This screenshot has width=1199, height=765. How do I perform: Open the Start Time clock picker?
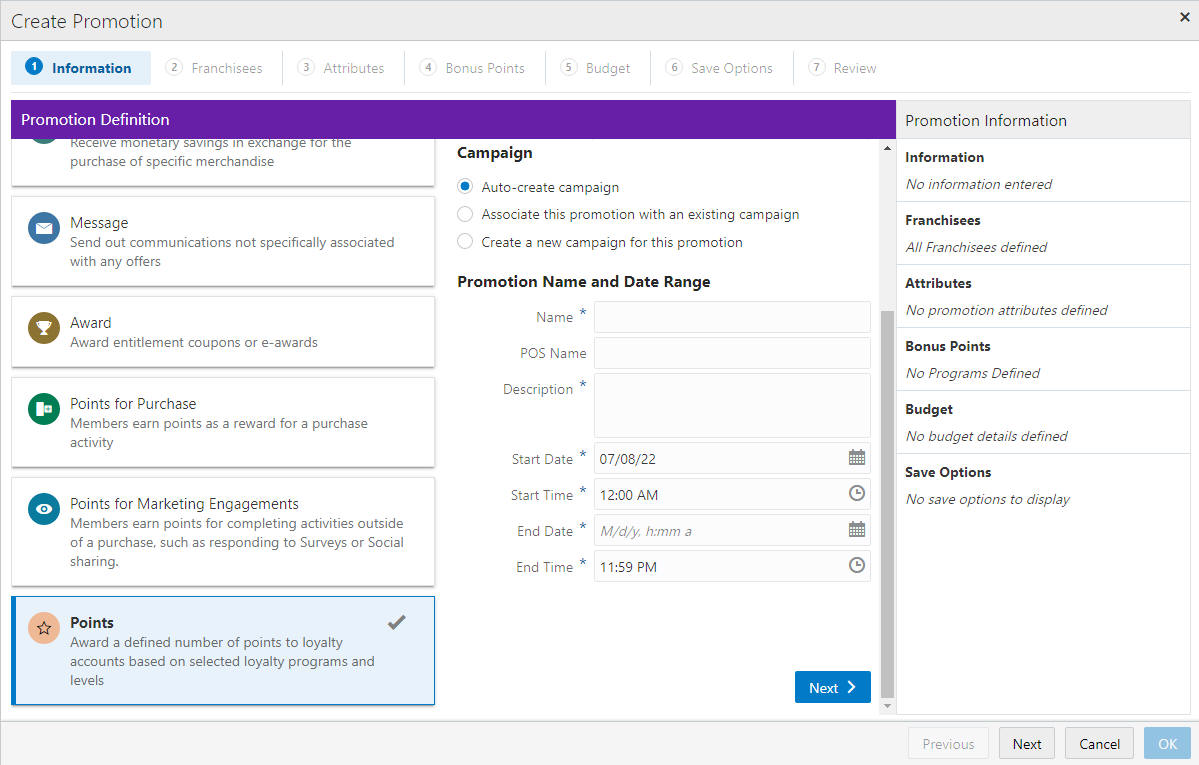856,493
